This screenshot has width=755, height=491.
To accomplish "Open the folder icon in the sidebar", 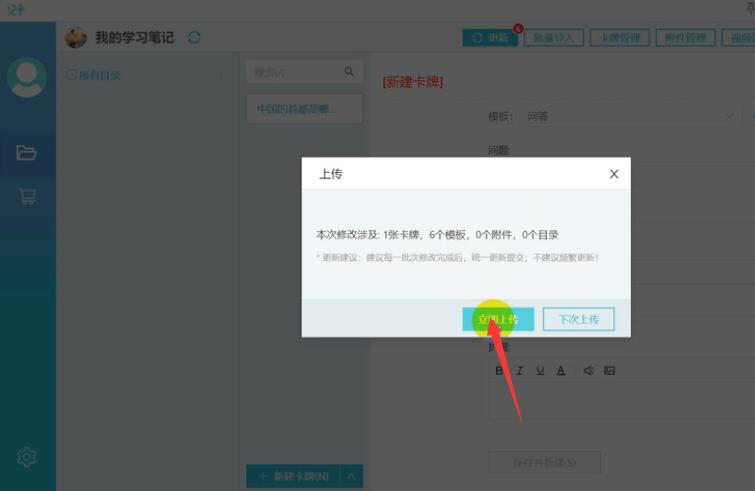I will click(x=26, y=153).
